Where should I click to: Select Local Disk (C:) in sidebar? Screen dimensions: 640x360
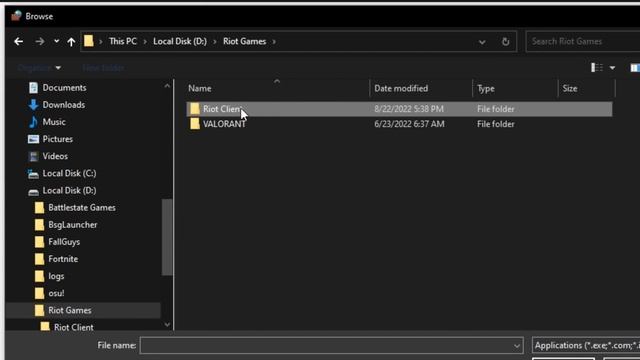(69, 173)
